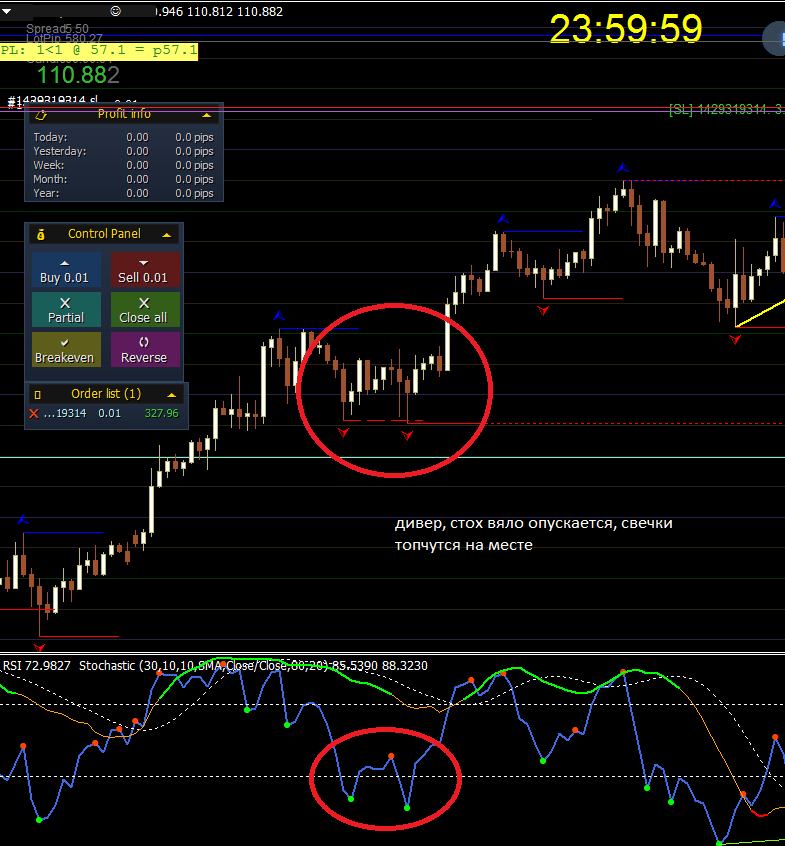
Task: Click the yellow PL: 1<1 @ 57.1 label
Action: (99, 51)
